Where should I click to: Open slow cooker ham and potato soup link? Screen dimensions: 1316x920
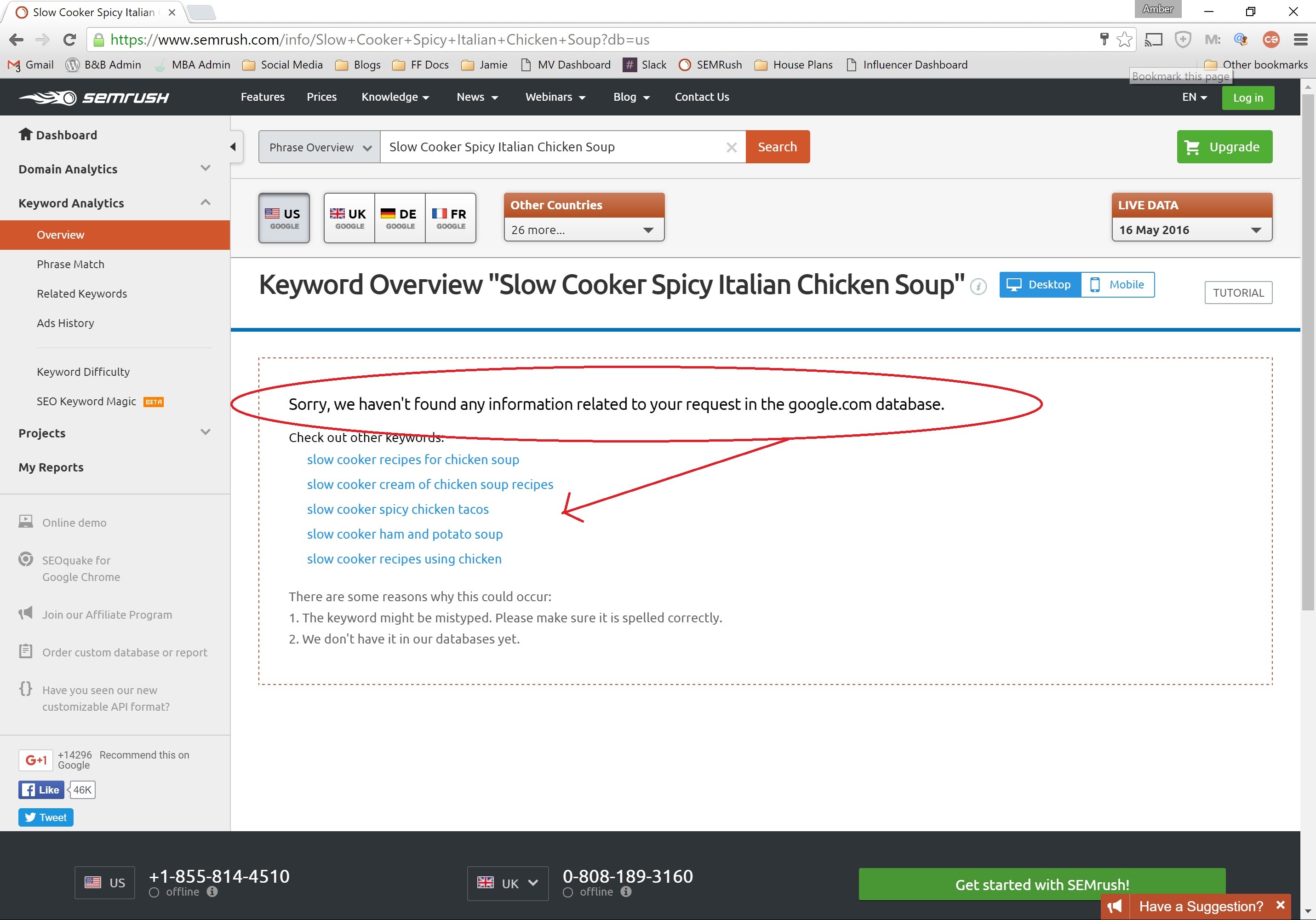404,534
